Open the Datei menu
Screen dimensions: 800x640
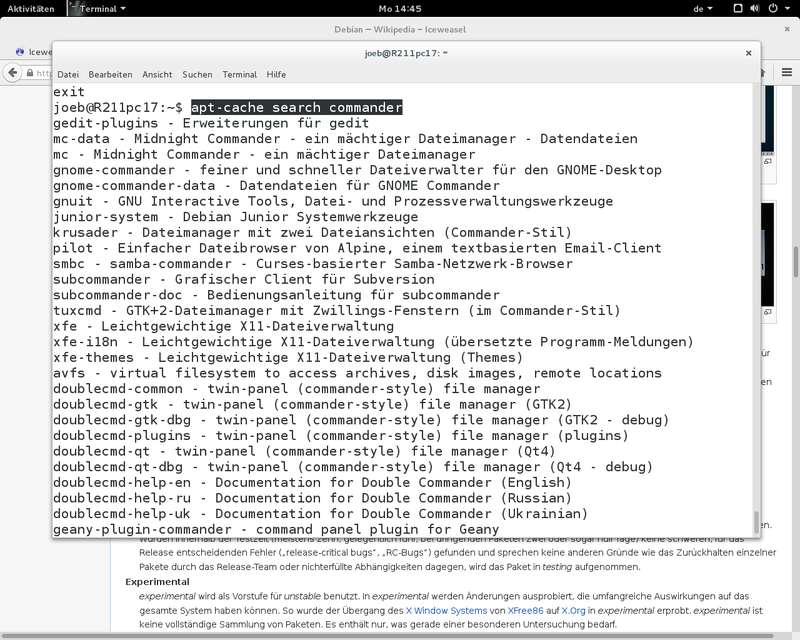[x=68, y=75]
